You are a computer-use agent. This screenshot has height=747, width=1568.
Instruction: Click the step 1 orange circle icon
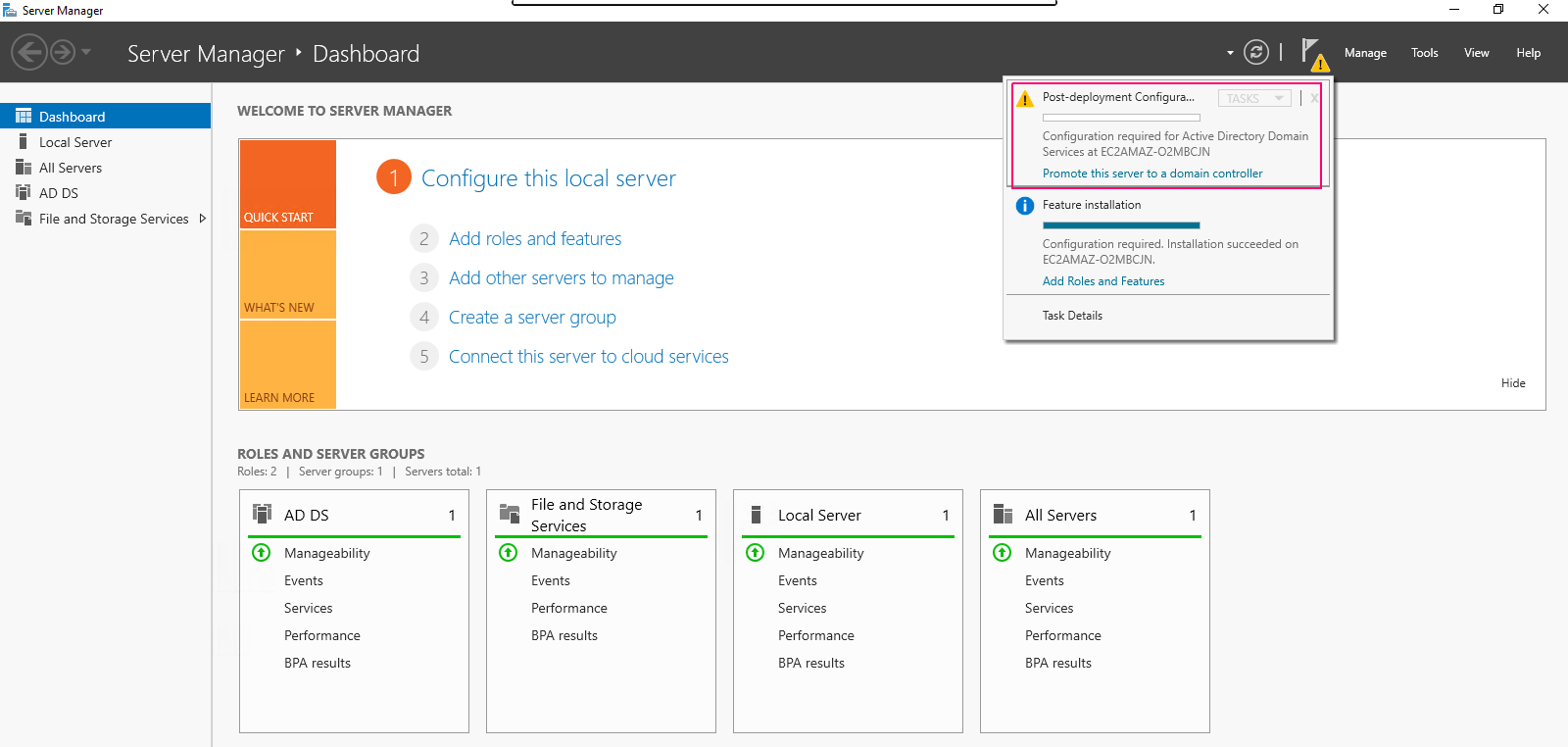tap(394, 177)
